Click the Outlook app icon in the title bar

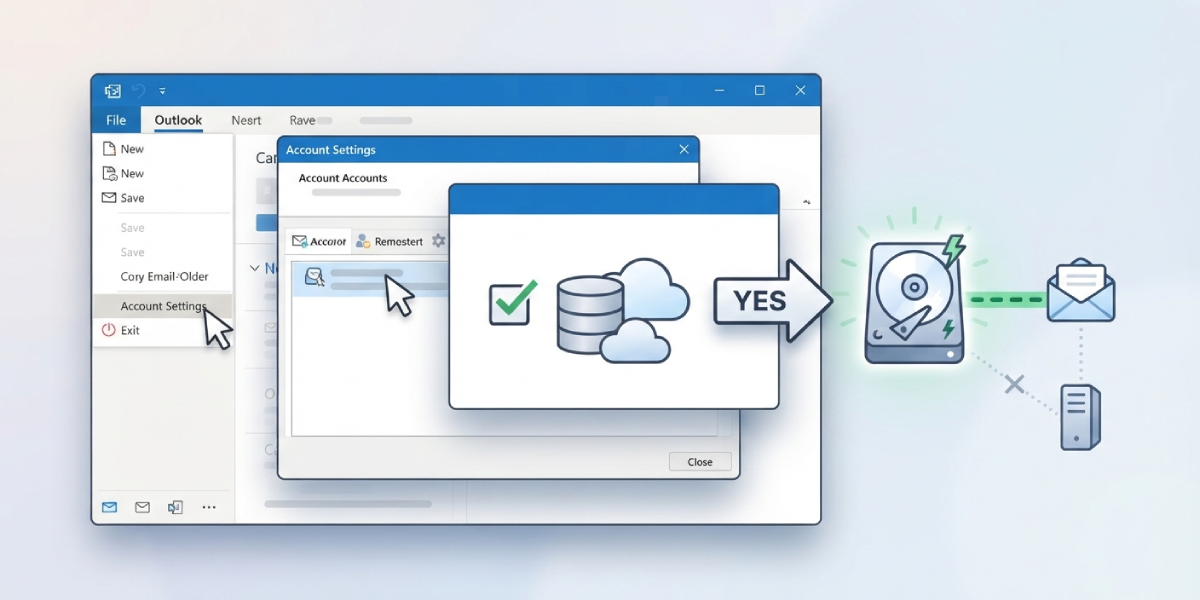[x=113, y=91]
